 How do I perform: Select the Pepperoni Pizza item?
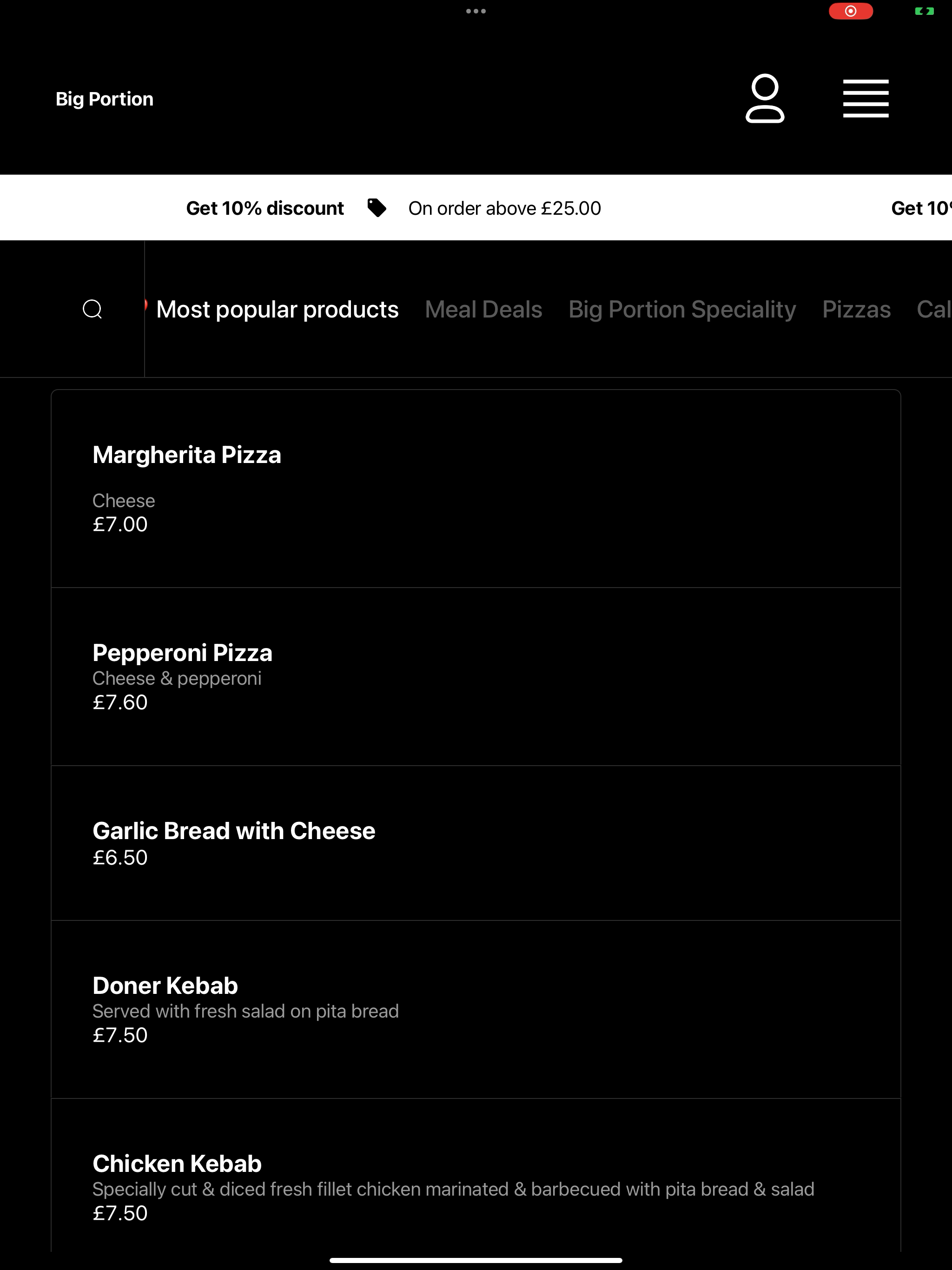476,676
